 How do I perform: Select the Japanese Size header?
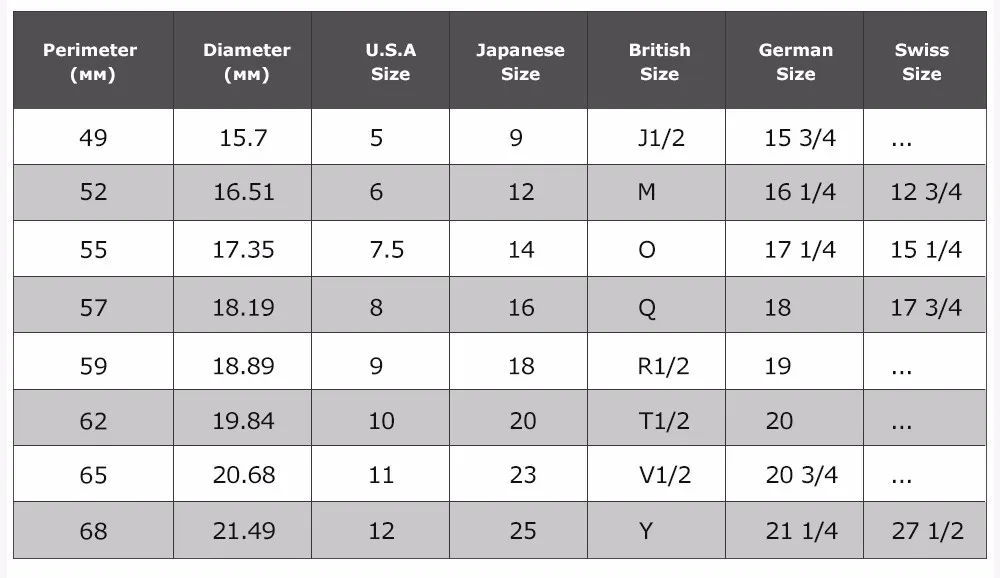tap(518, 61)
